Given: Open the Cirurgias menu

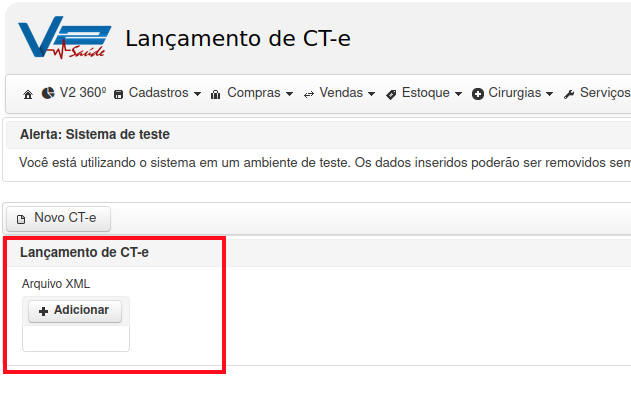Looking at the screenshot, I should pos(513,93).
